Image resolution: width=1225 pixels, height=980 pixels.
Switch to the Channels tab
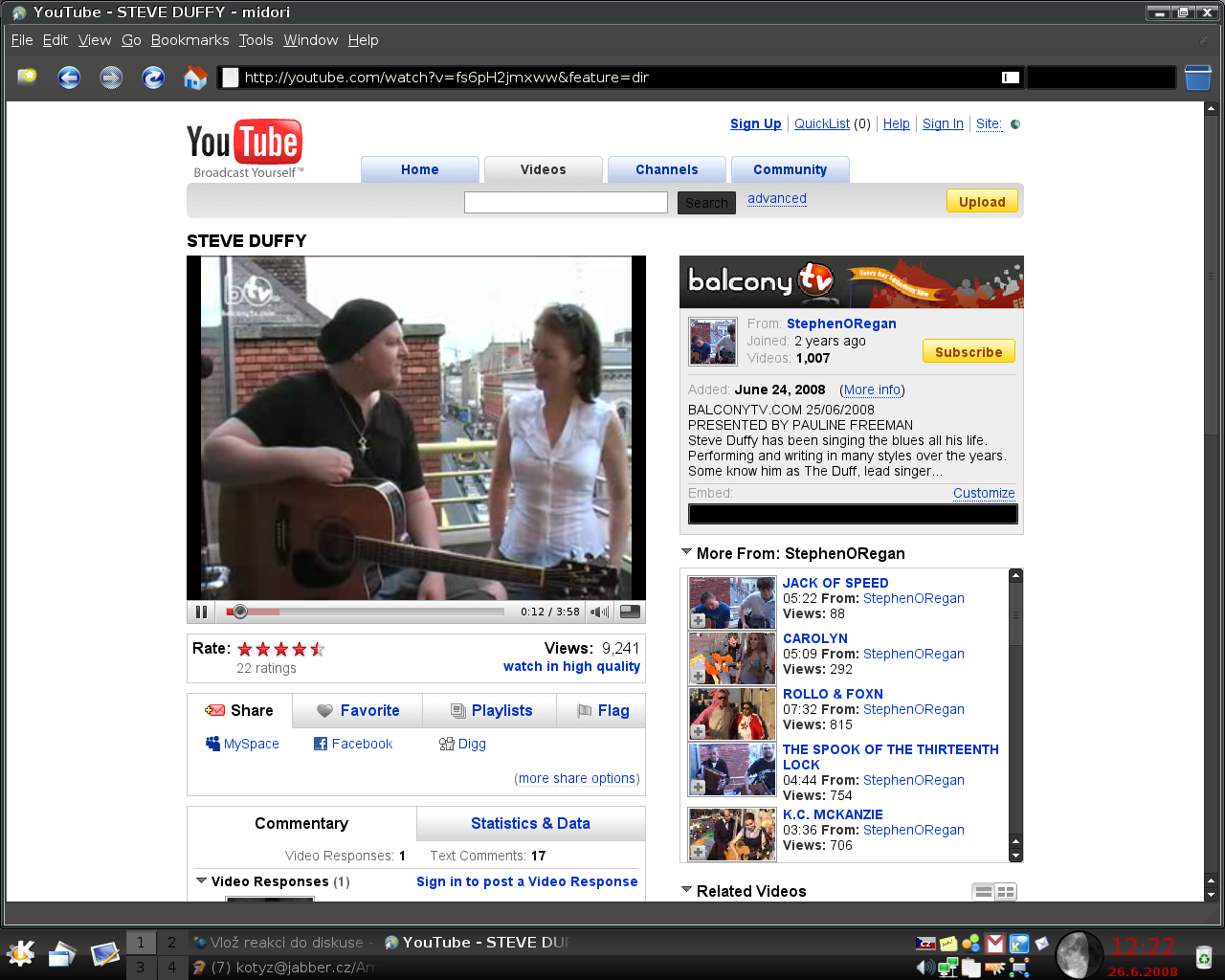click(667, 169)
